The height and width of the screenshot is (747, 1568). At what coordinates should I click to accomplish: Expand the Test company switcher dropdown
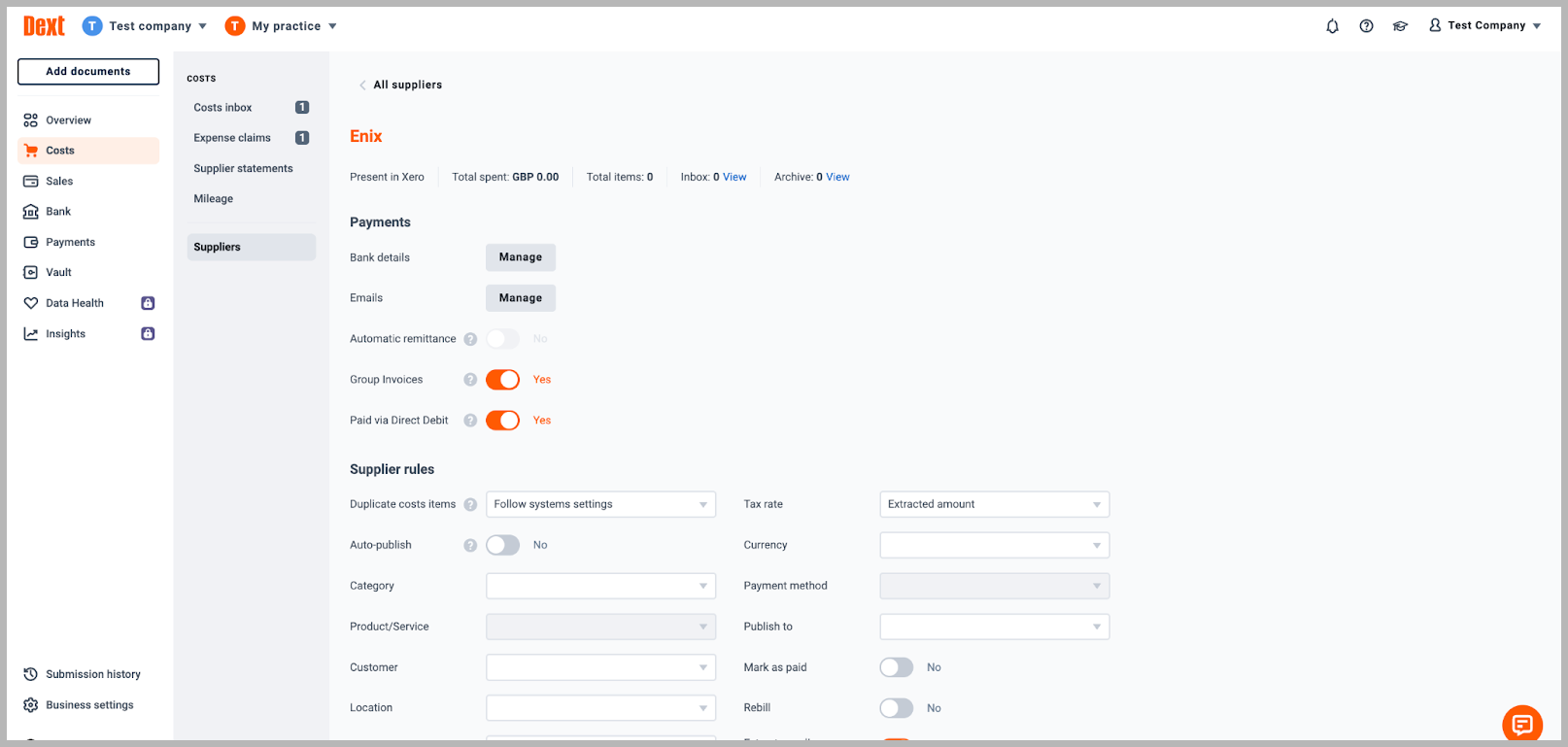tap(145, 26)
